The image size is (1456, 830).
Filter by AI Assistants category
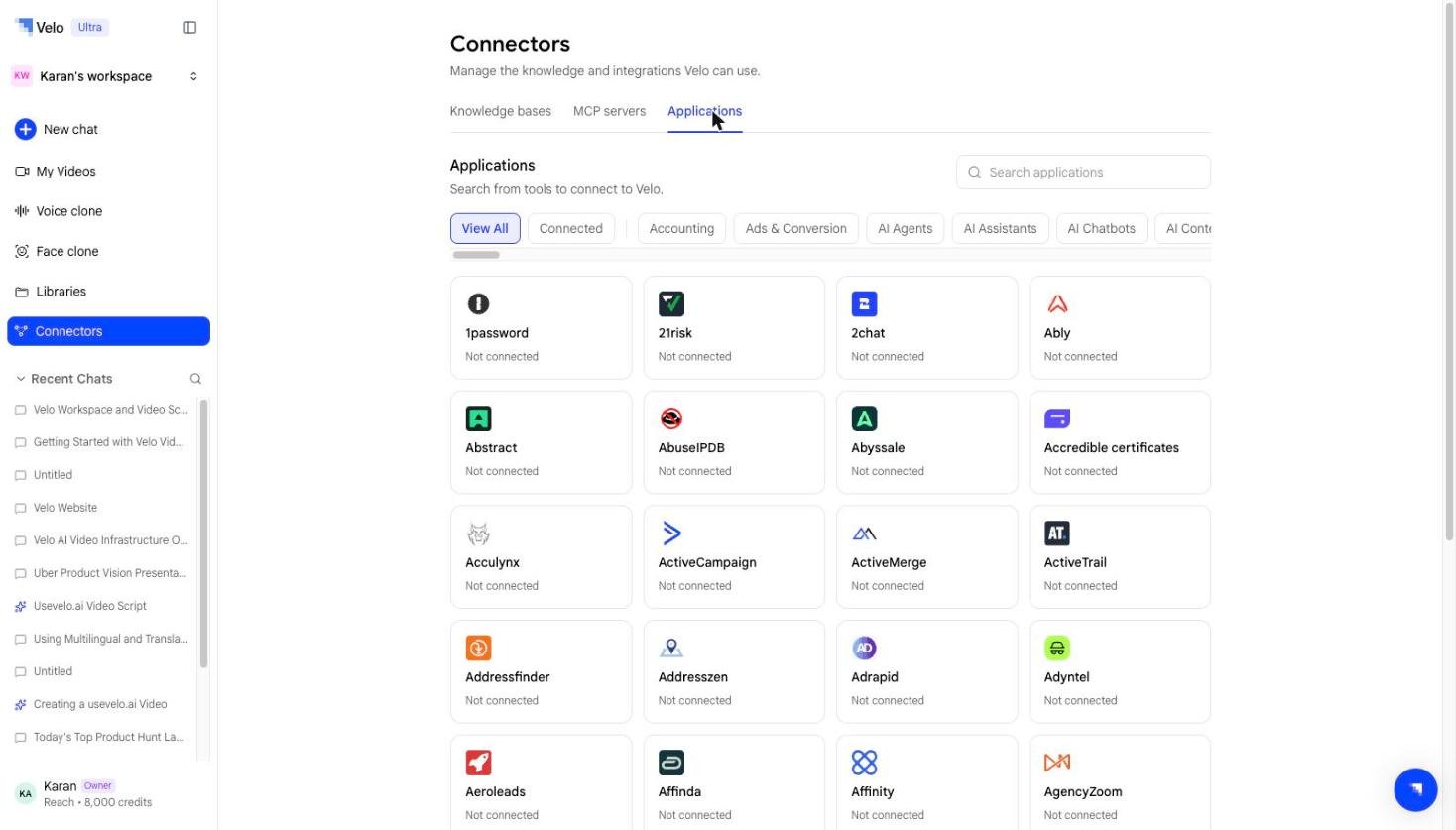click(1000, 228)
